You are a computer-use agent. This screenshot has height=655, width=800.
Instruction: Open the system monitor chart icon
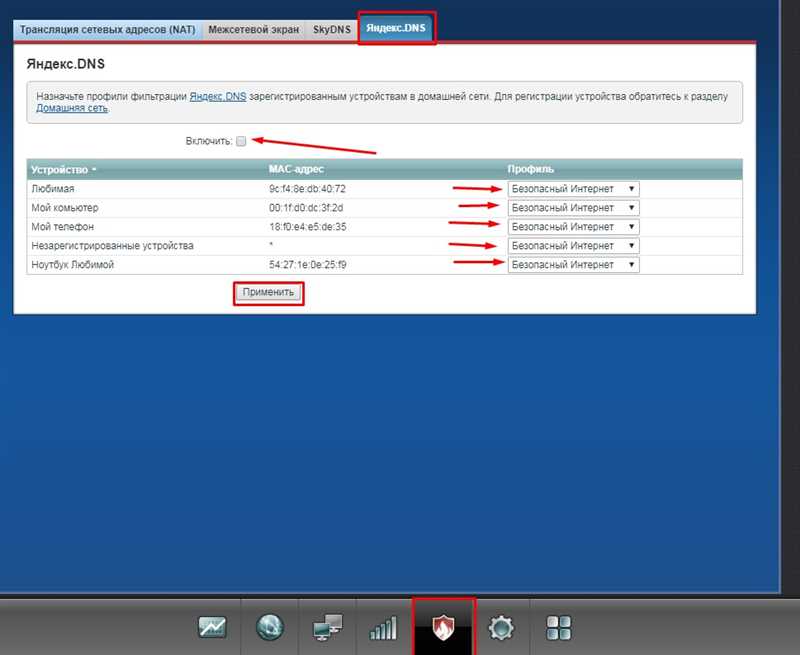point(212,627)
